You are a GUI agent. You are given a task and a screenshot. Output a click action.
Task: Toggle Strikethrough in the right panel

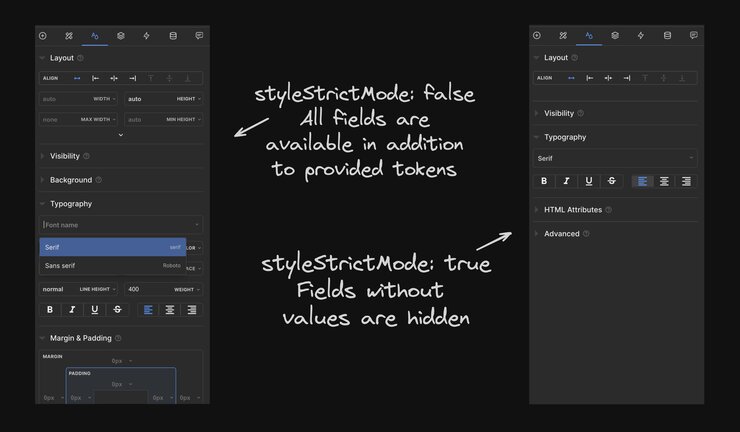coord(611,181)
